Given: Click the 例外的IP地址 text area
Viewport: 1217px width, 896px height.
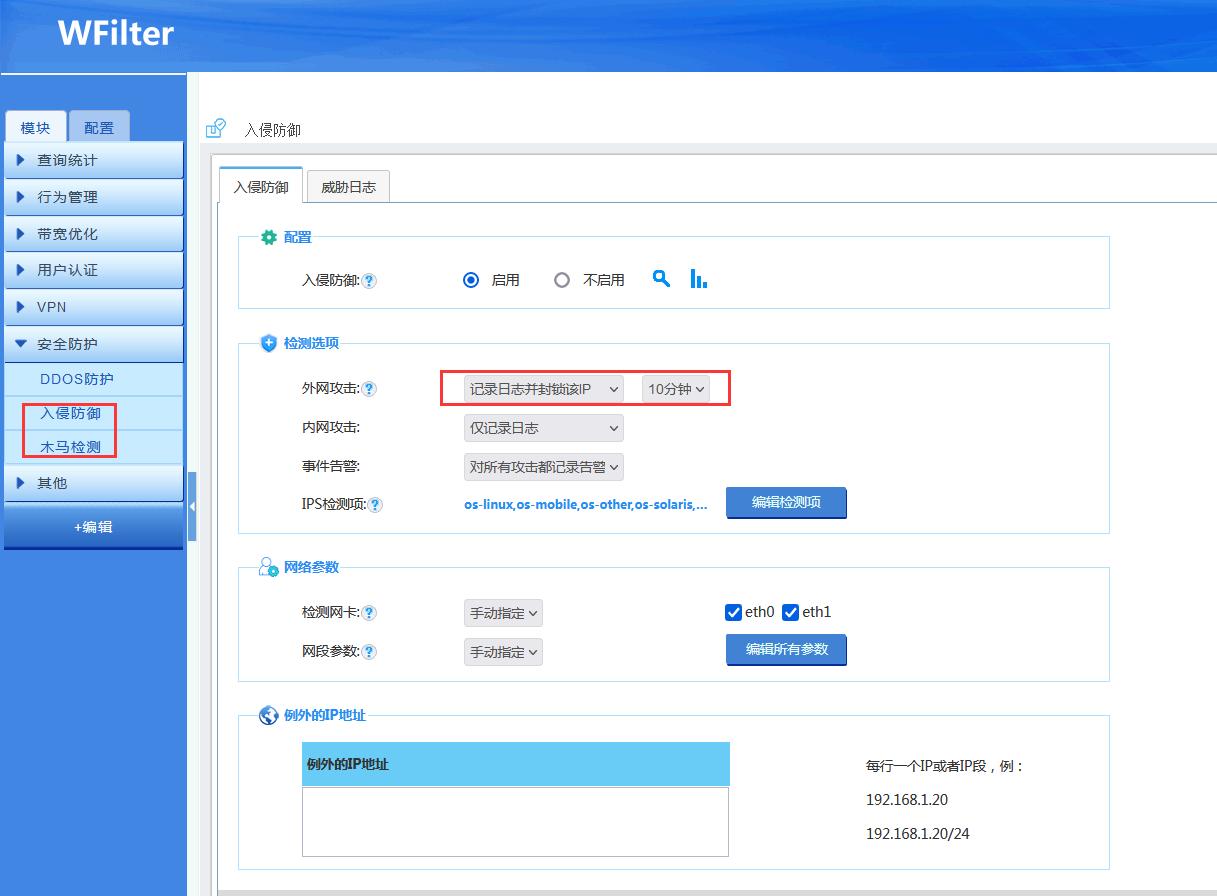Looking at the screenshot, I should (x=515, y=821).
